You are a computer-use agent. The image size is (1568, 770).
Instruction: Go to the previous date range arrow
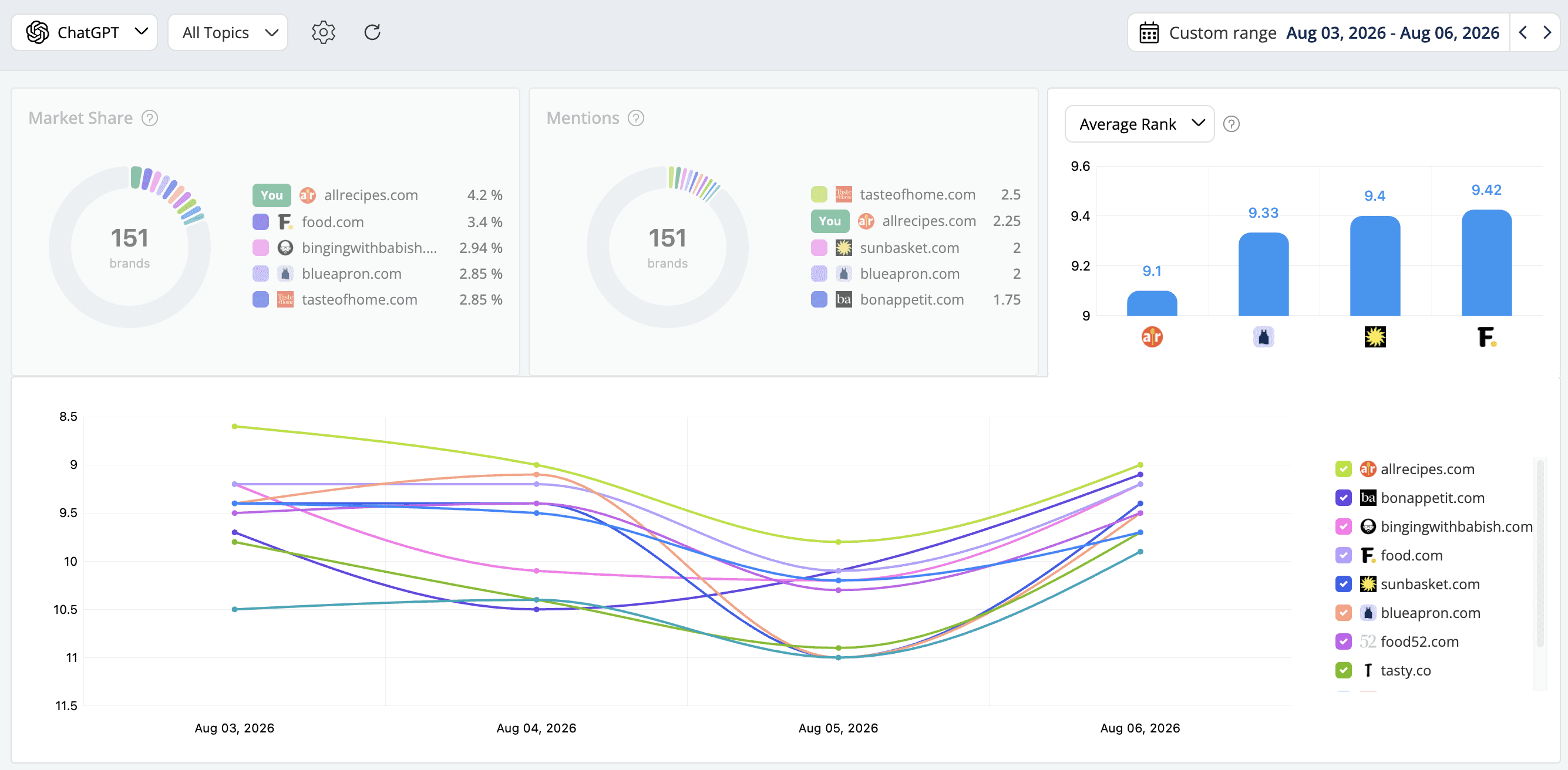tap(1522, 32)
